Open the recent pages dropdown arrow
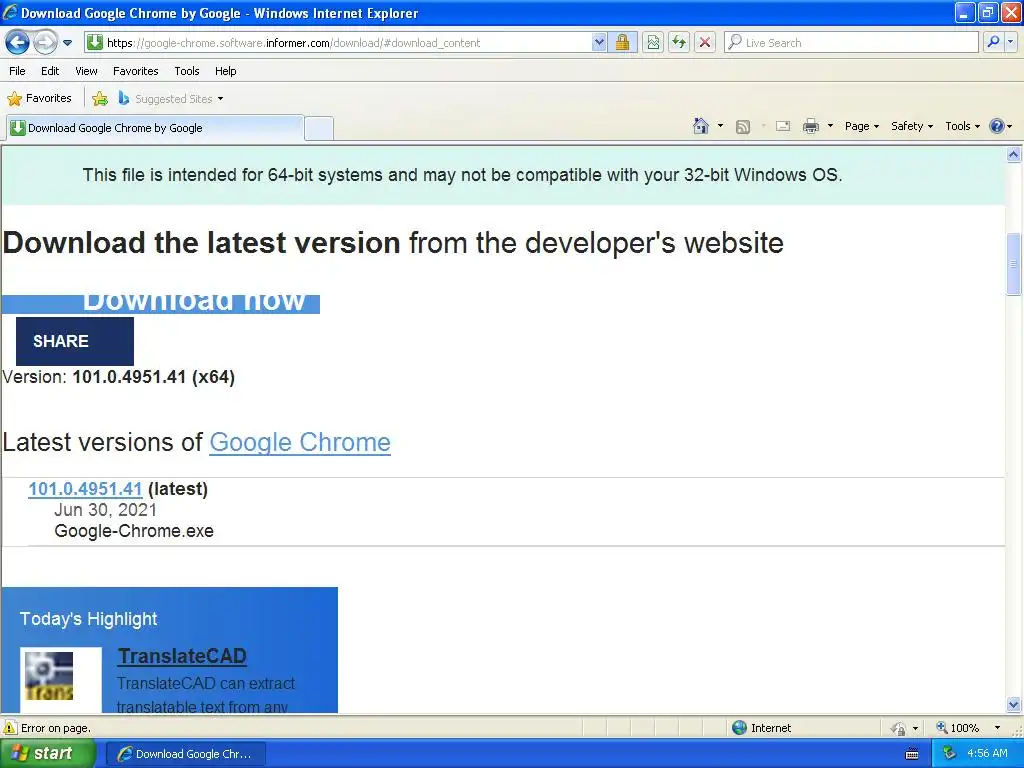This screenshot has width=1024, height=768. click(x=67, y=43)
